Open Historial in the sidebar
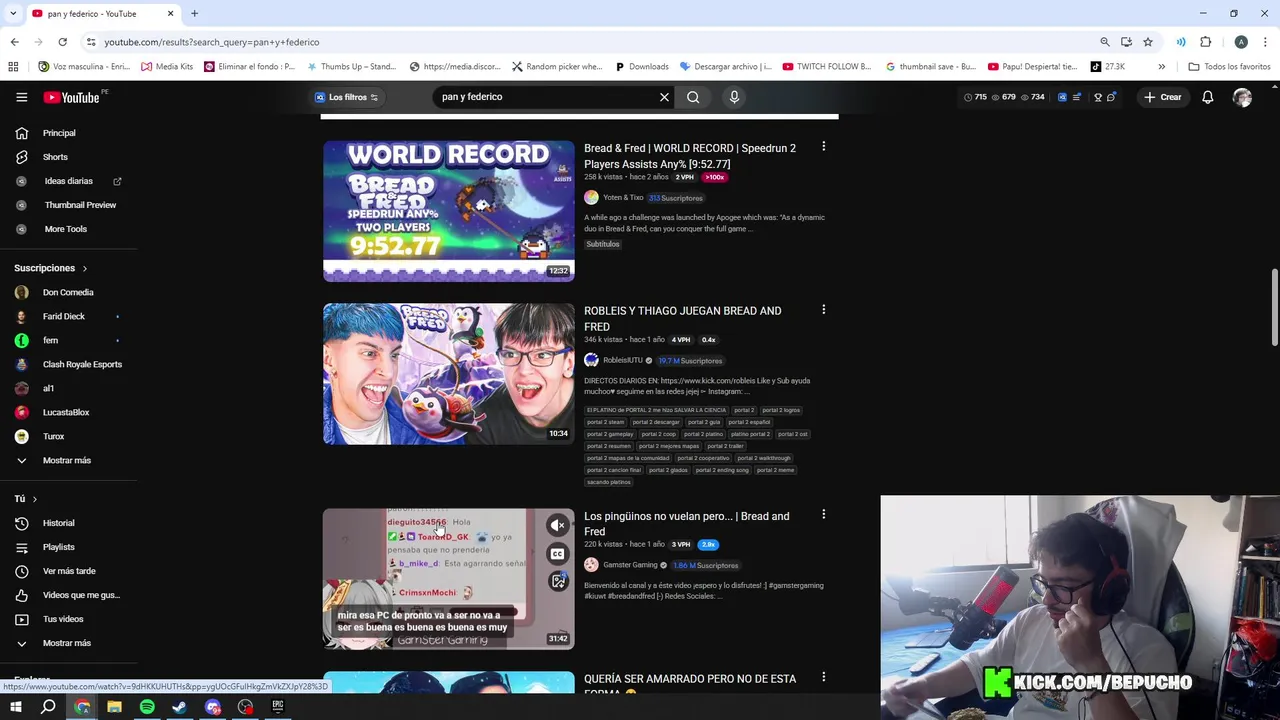Viewport: 1280px width, 720px height. (x=58, y=523)
